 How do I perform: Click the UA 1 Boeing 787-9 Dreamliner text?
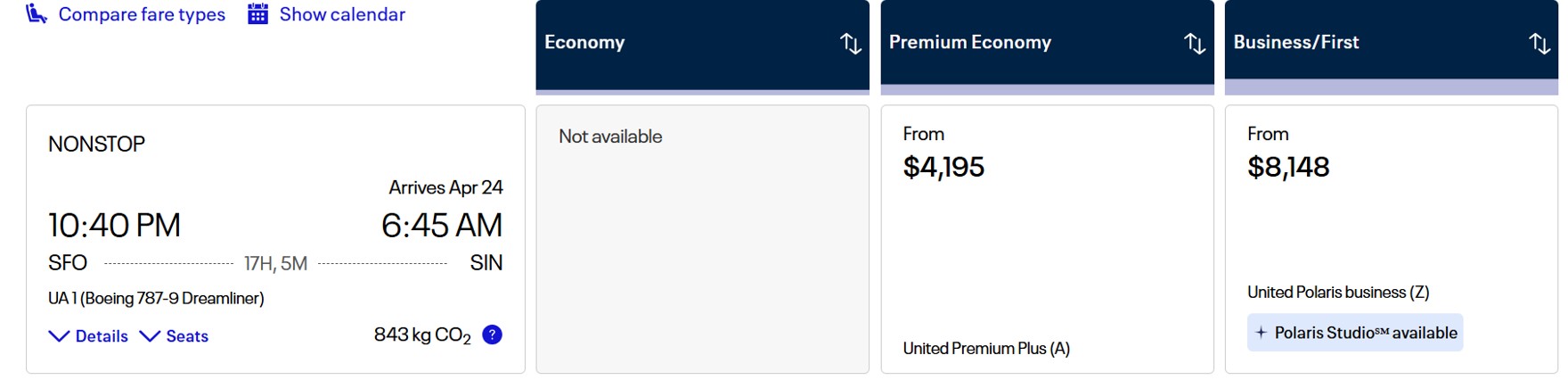tap(156, 298)
